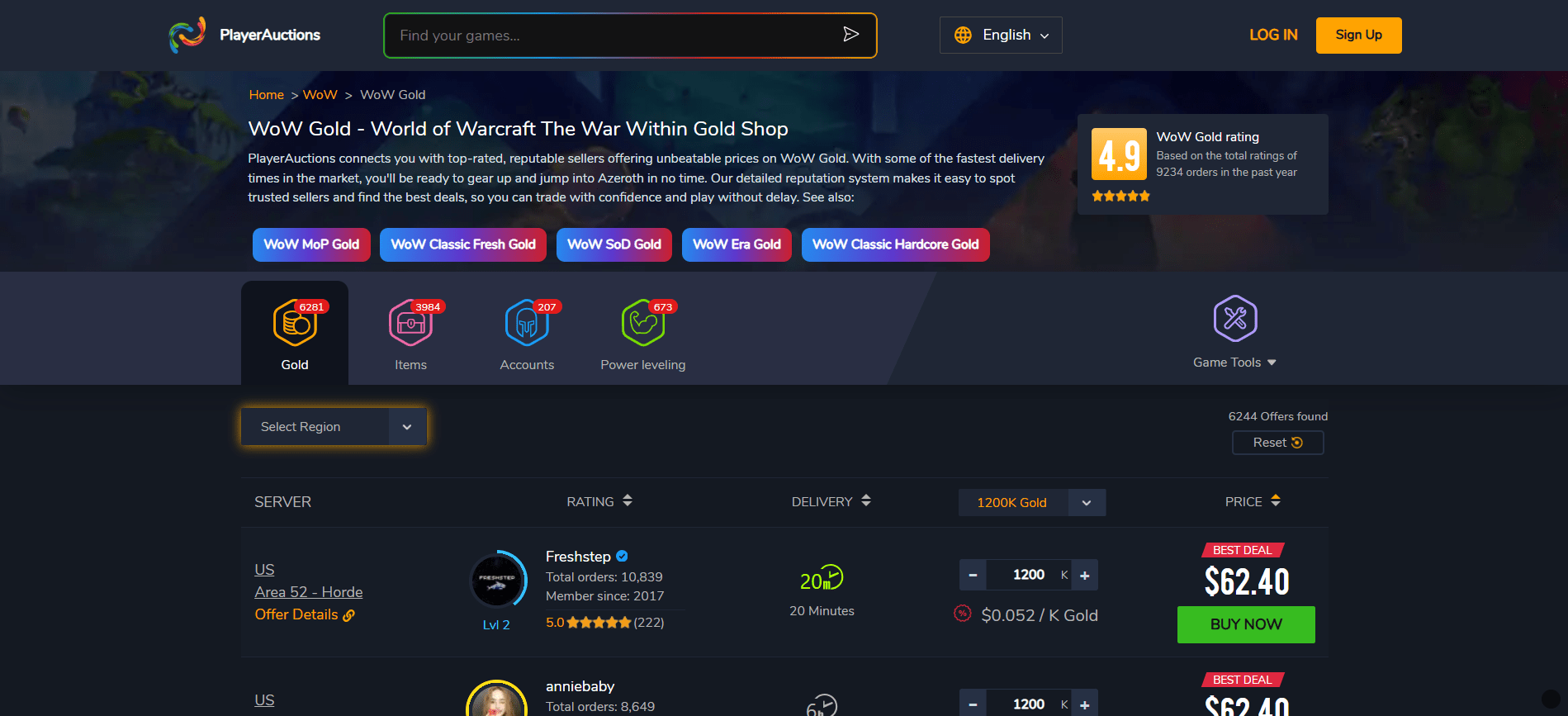This screenshot has width=1568, height=716.
Task: Sort offers by Rating arrows
Action: click(628, 500)
